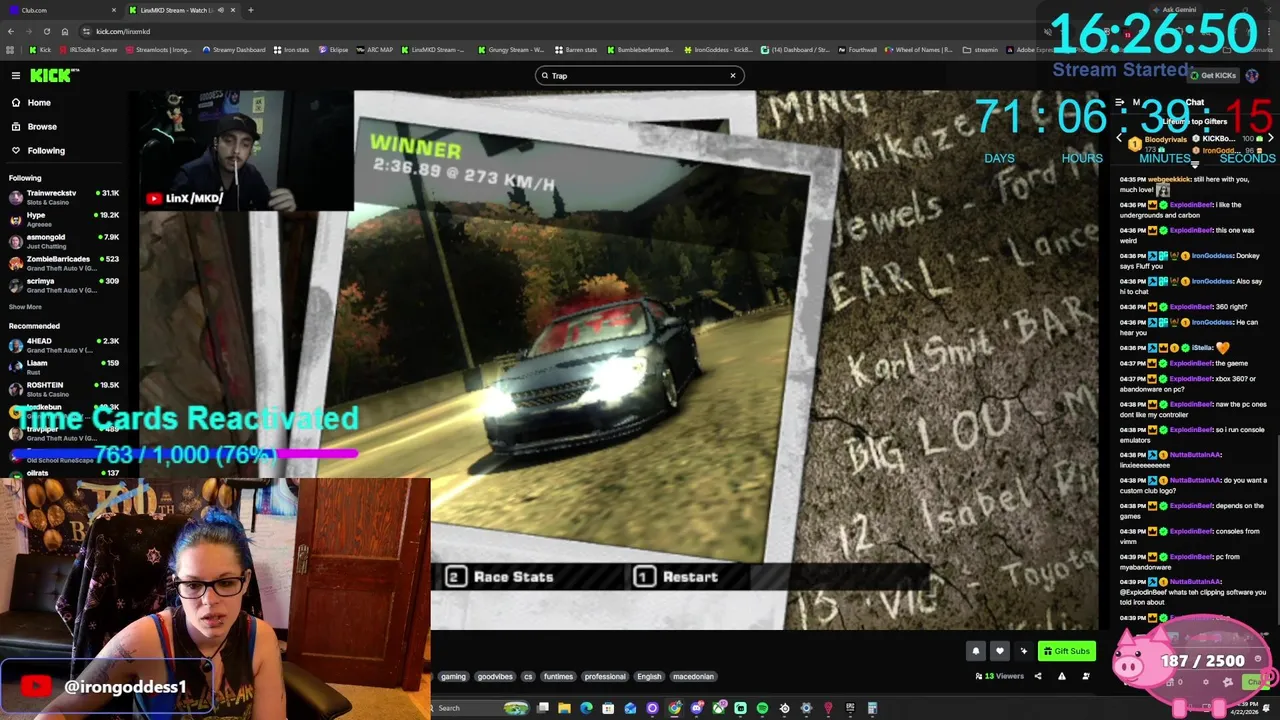Click the Restart game option
The height and width of the screenshot is (720, 1280).
pos(678,577)
